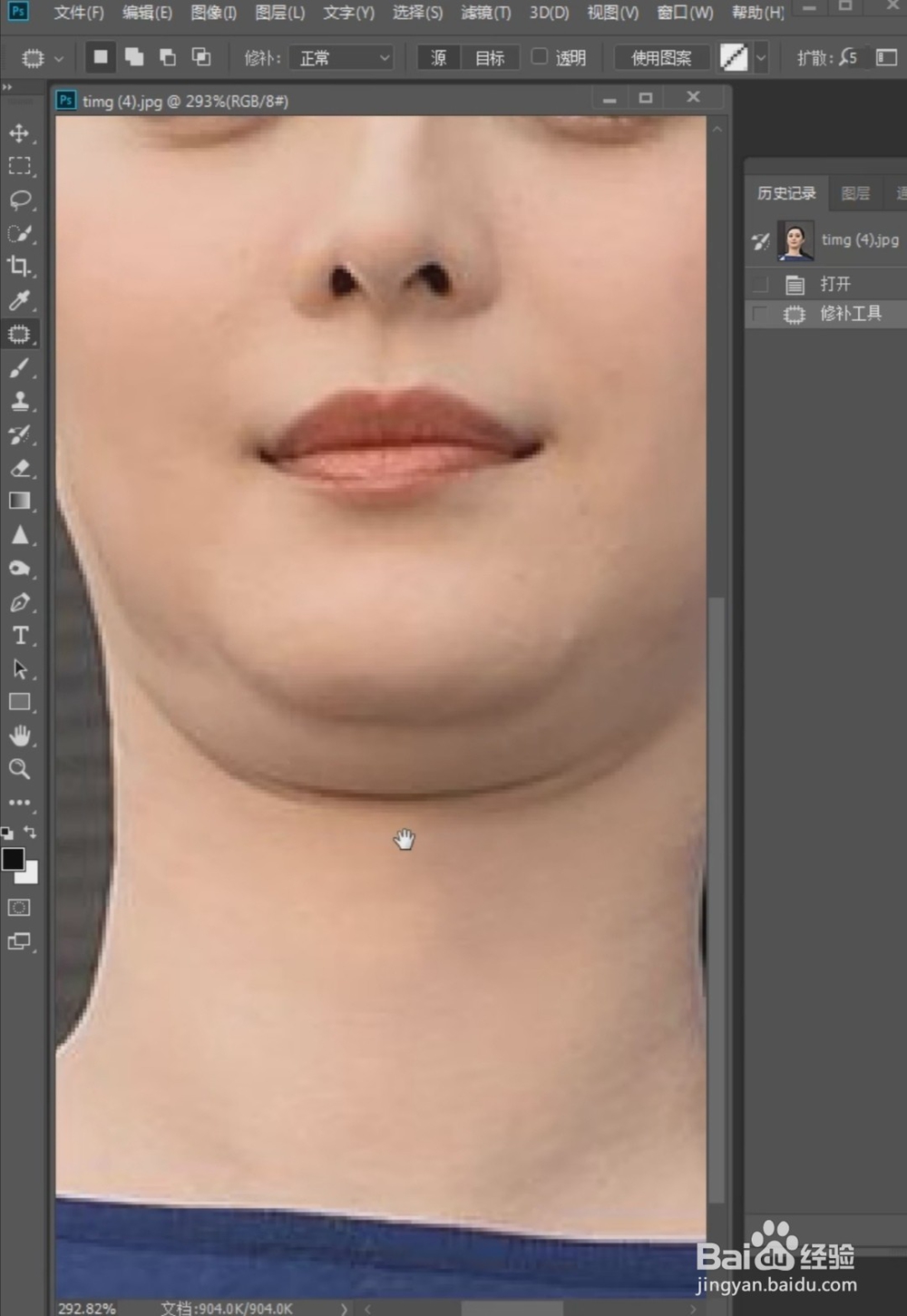Change the screen mode
This screenshot has height=1316, width=907.
[19, 941]
